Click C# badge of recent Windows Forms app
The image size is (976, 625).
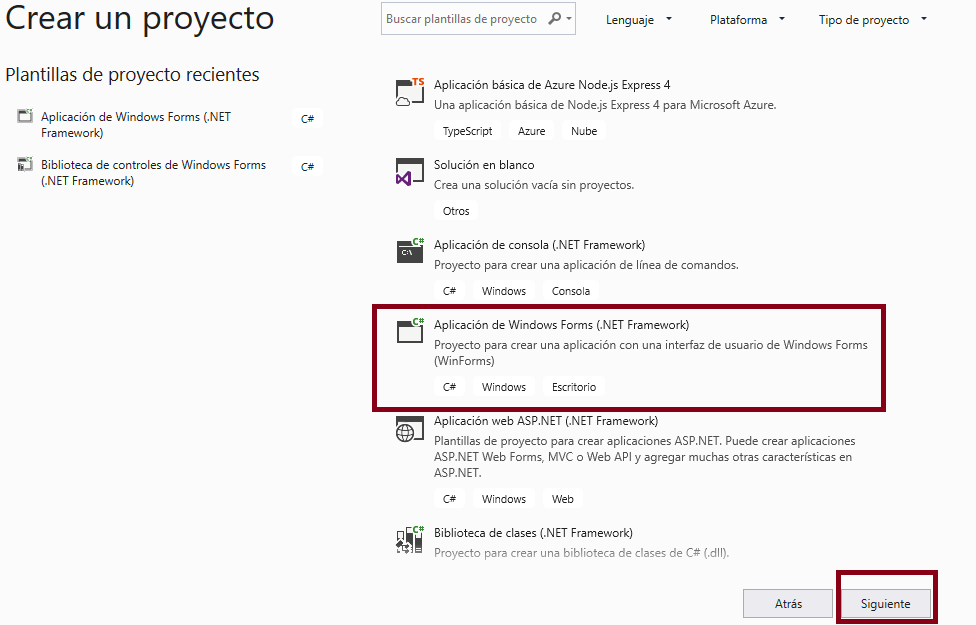(x=307, y=118)
